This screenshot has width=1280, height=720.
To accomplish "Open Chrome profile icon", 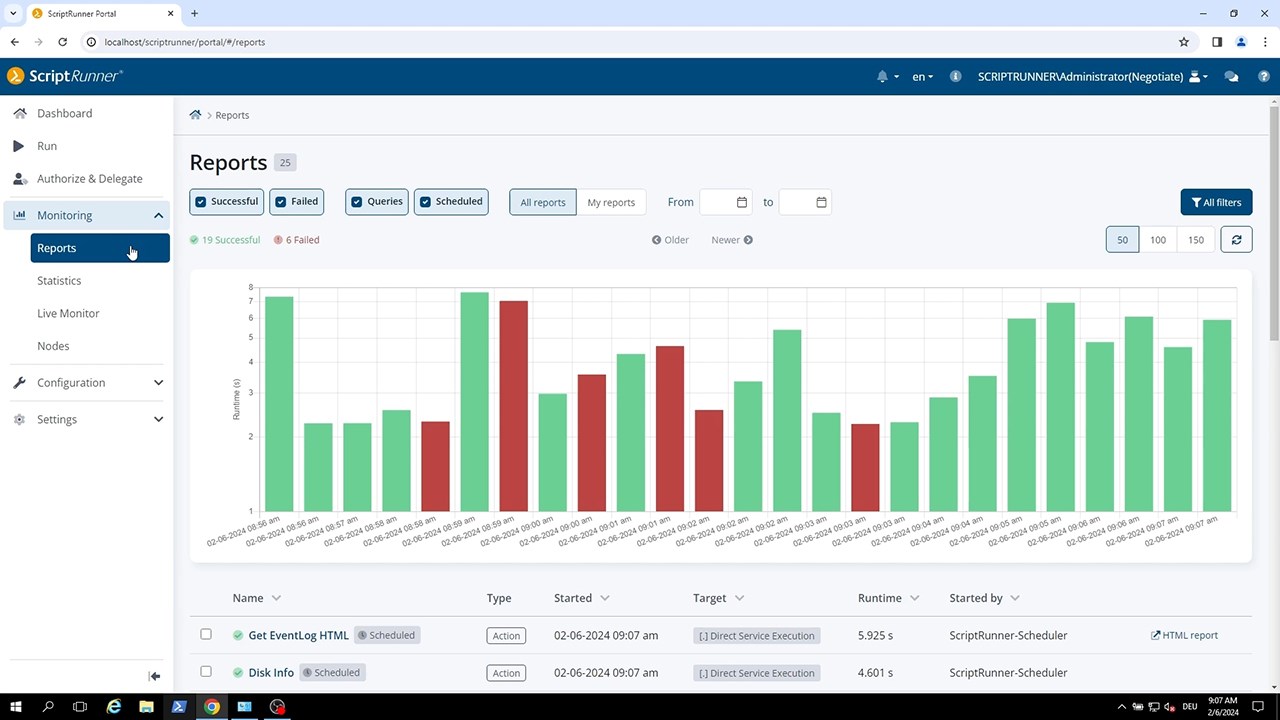I will click(x=1241, y=42).
